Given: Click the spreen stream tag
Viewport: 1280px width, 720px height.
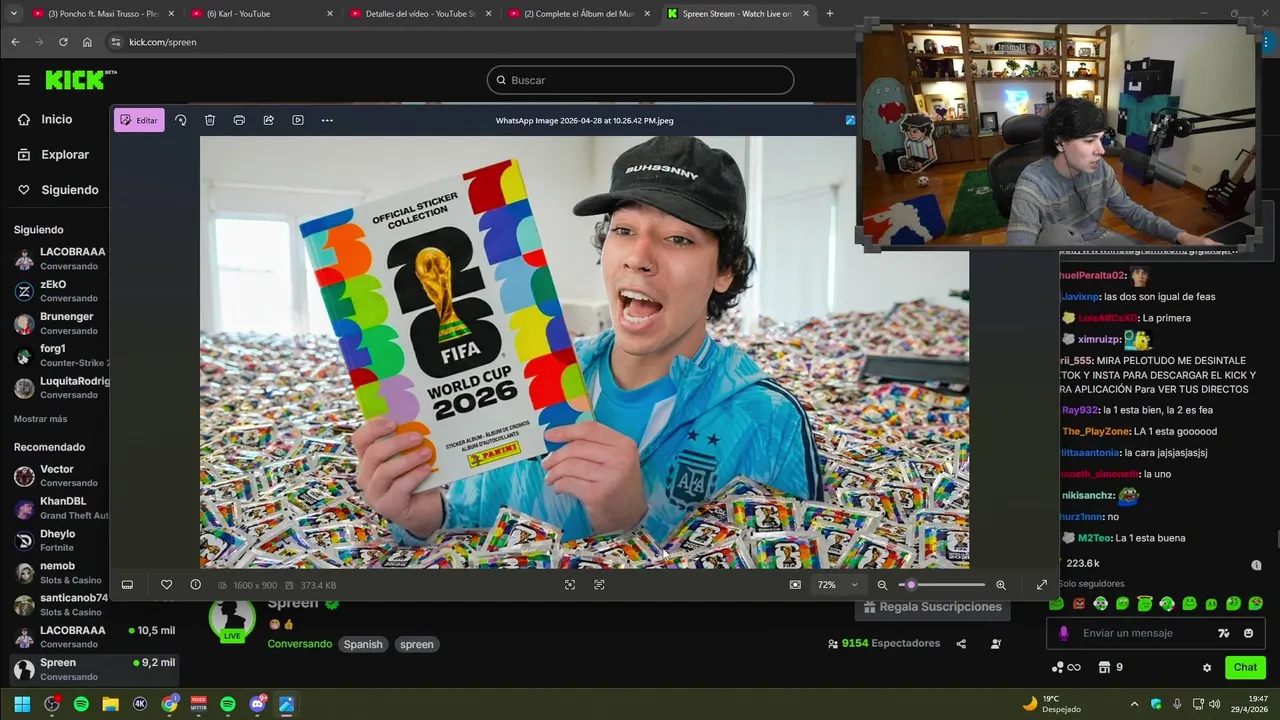Looking at the screenshot, I should [417, 645].
